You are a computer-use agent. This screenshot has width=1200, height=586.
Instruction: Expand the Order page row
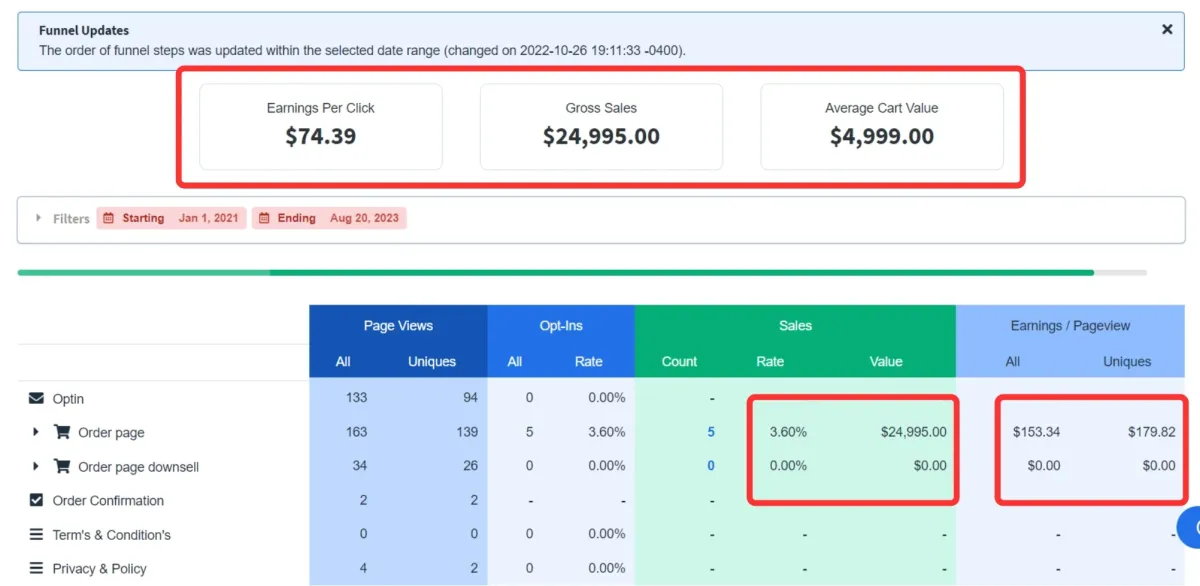click(x=36, y=432)
